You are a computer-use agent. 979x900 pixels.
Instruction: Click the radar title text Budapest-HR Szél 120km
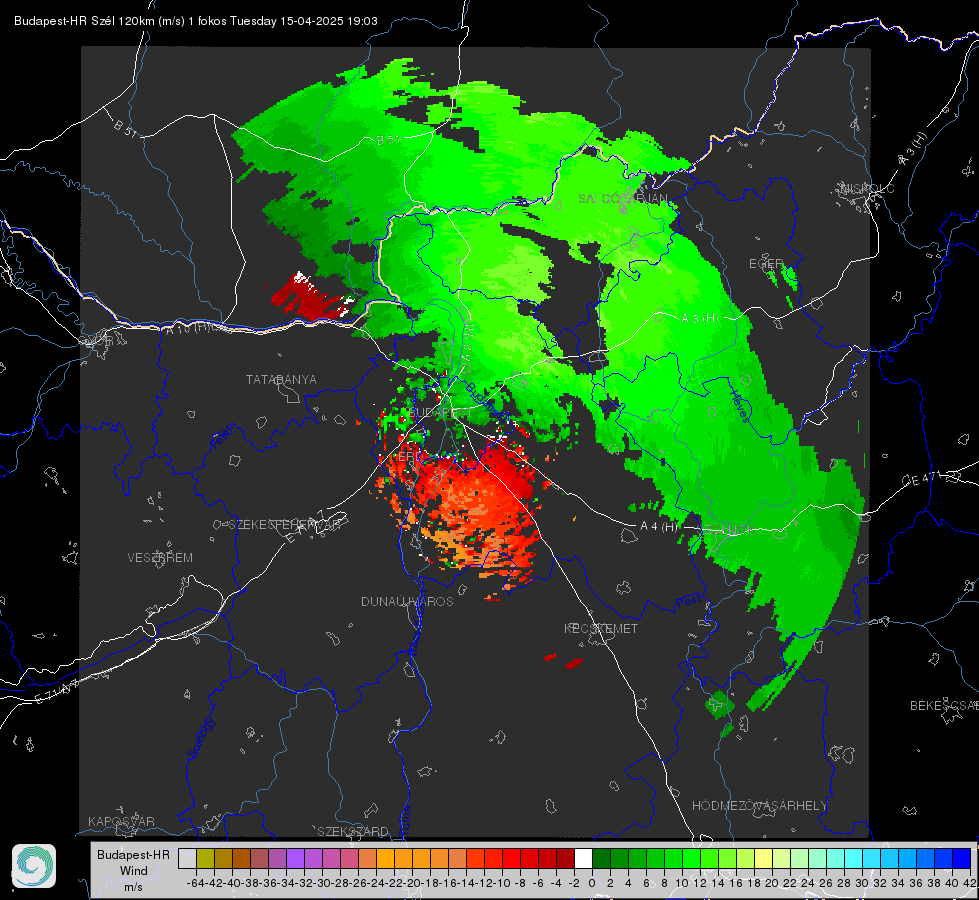[84, 21]
